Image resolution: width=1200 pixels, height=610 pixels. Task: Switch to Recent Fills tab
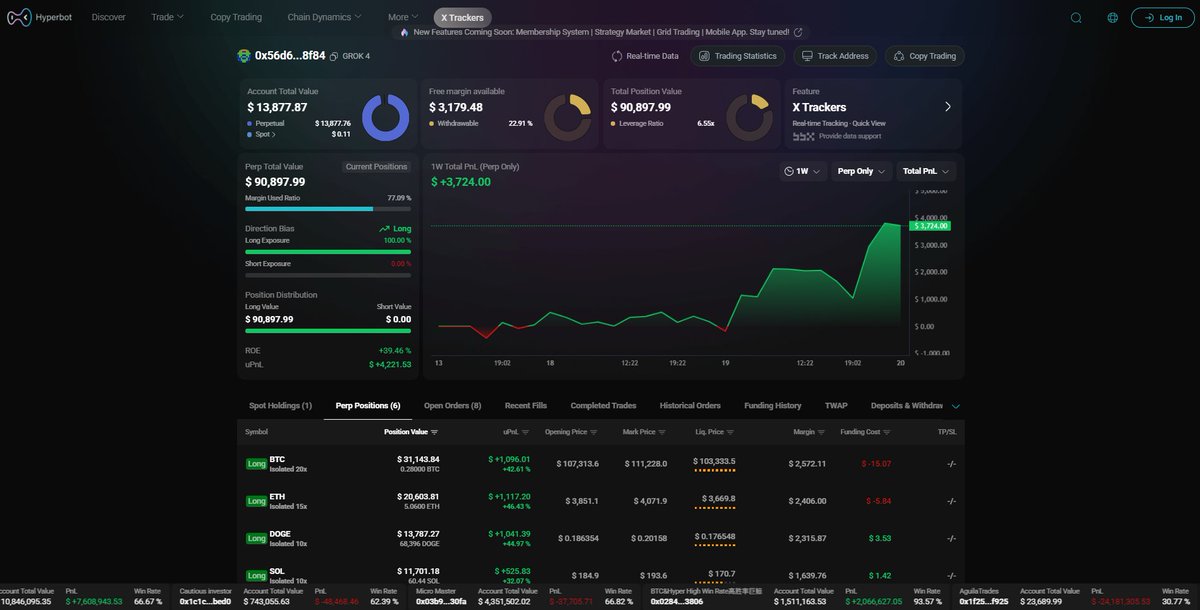tap(526, 406)
